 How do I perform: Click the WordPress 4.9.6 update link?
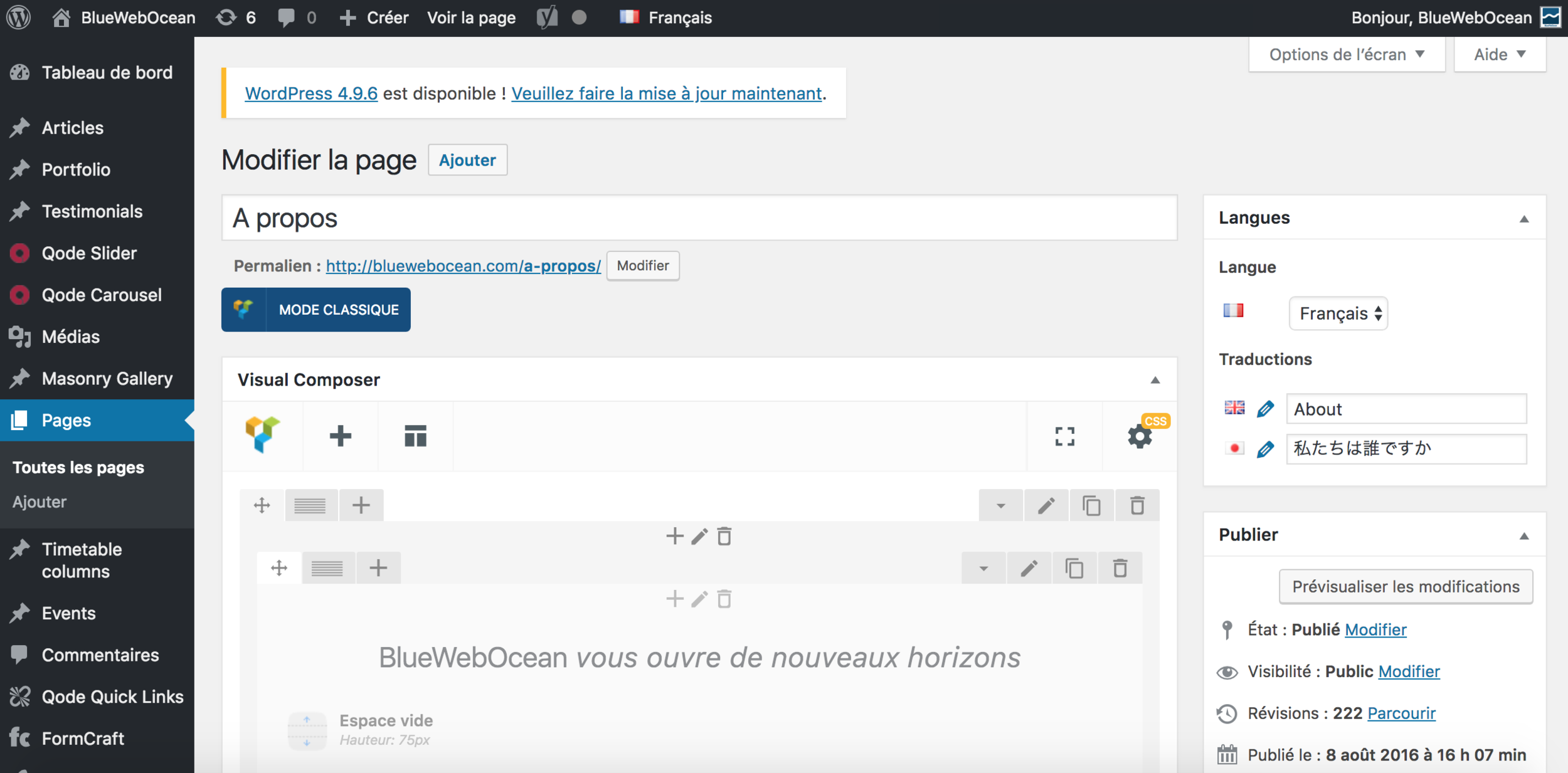point(311,93)
